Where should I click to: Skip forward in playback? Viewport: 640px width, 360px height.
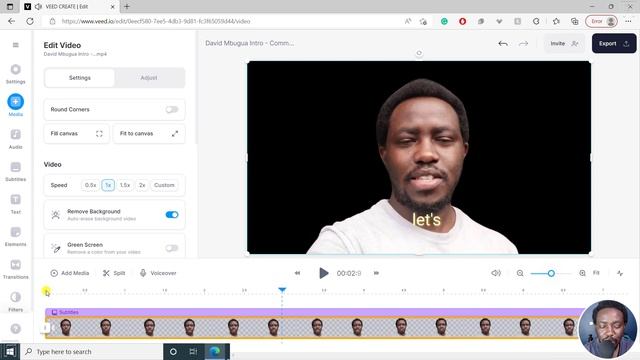click(x=376, y=273)
